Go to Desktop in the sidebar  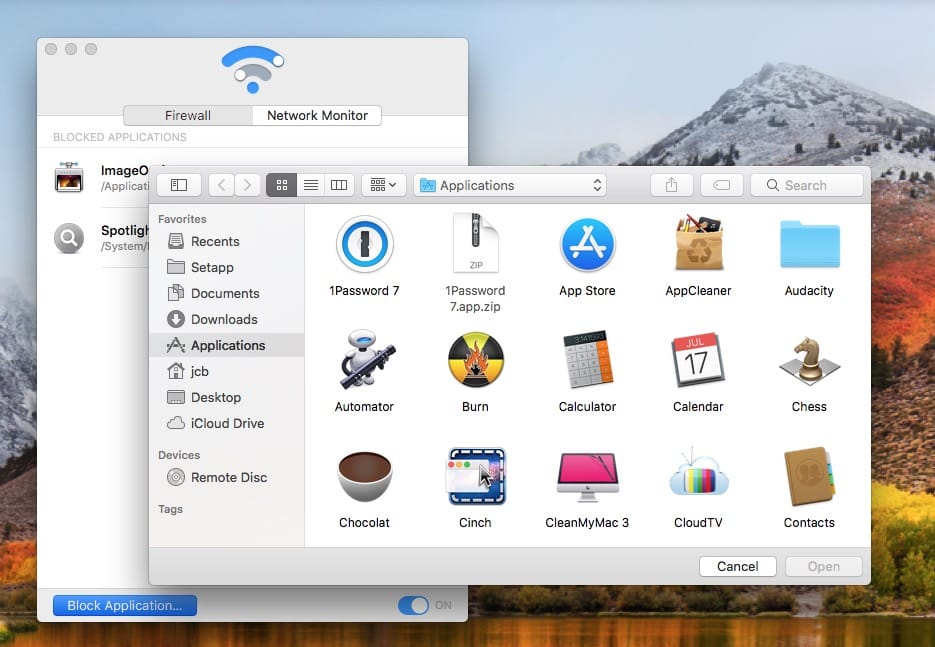point(227,397)
